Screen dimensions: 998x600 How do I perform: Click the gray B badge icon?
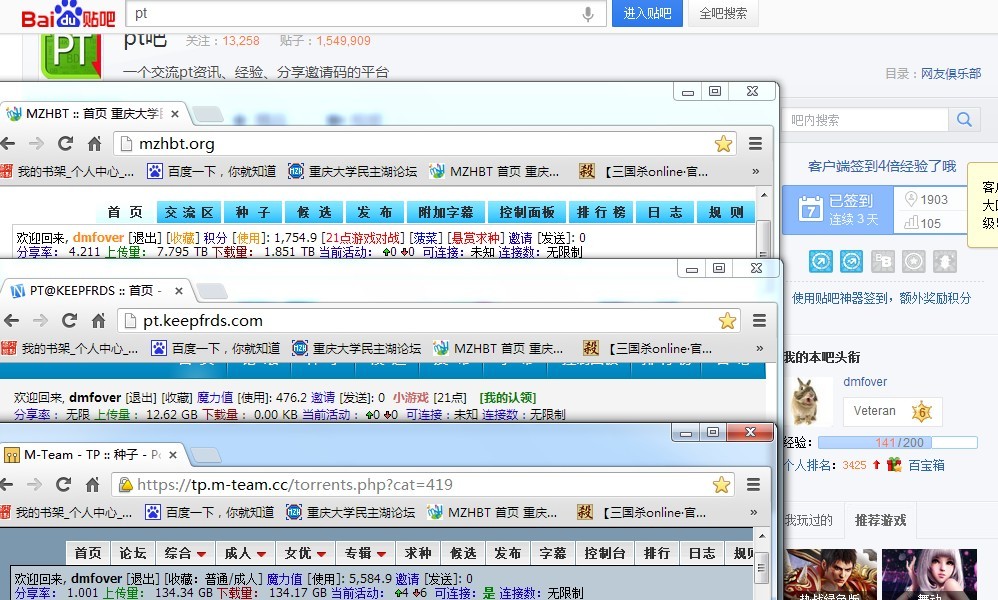(x=882, y=261)
